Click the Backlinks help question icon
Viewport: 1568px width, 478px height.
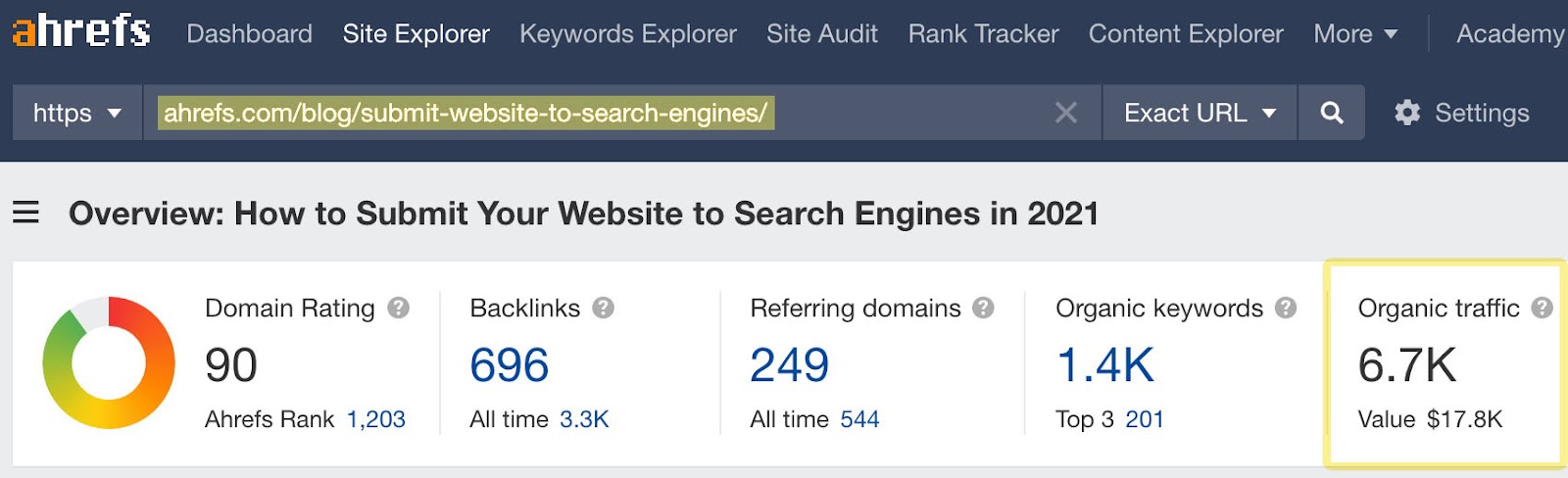tap(604, 308)
